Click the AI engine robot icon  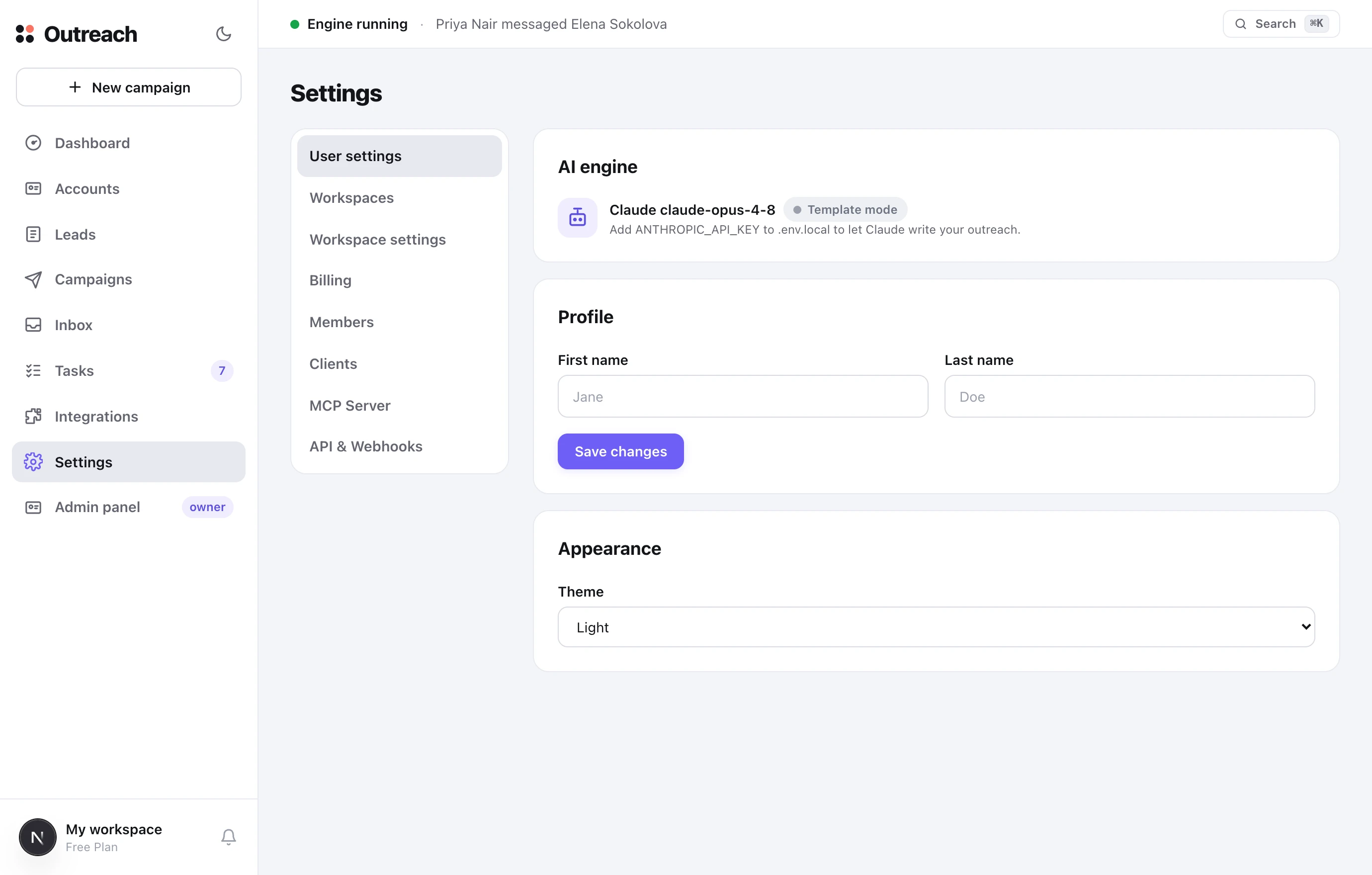coord(577,218)
